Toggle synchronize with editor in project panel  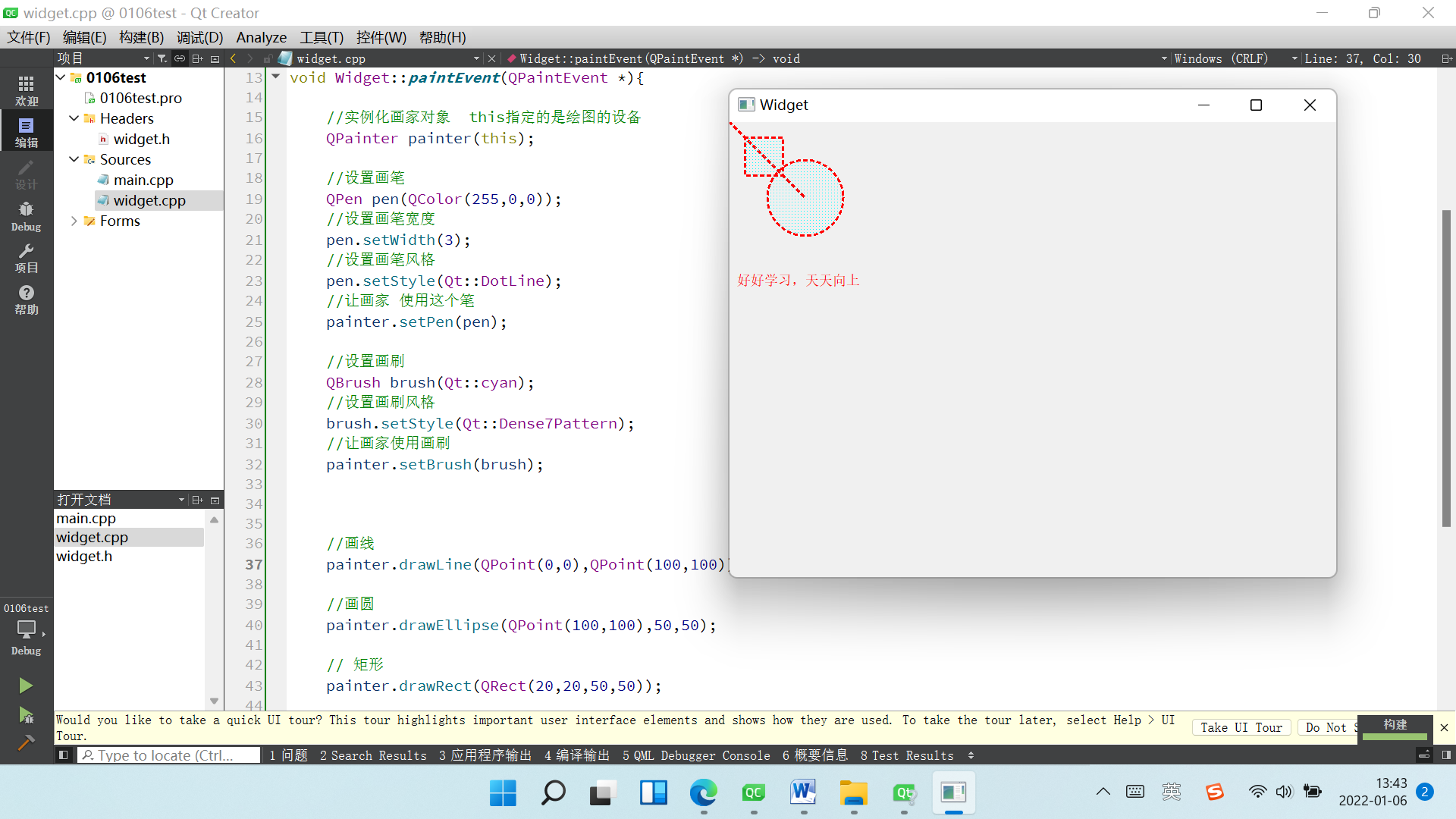[180, 58]
